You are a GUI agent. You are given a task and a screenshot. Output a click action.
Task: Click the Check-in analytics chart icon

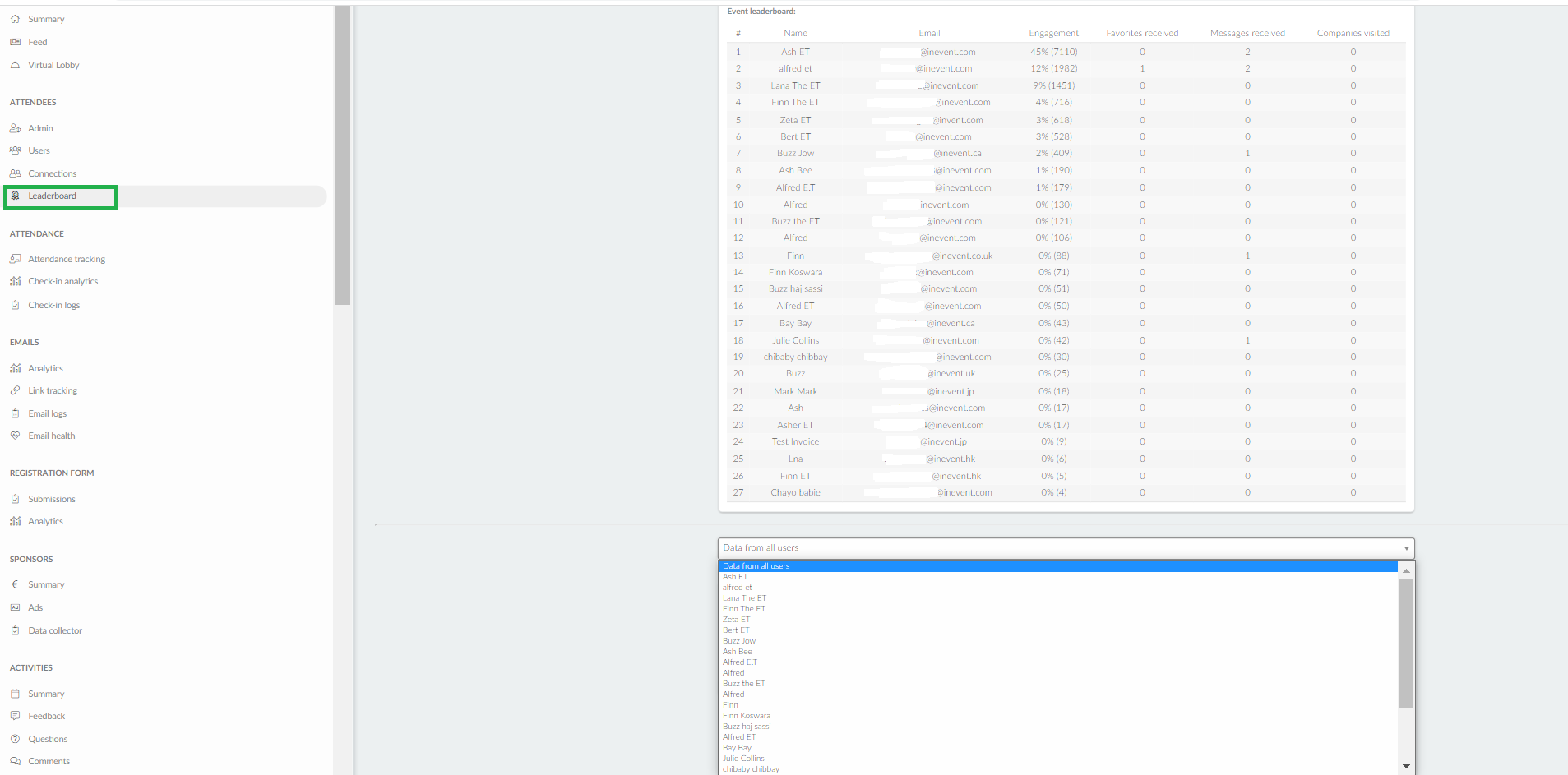point(15,281)
